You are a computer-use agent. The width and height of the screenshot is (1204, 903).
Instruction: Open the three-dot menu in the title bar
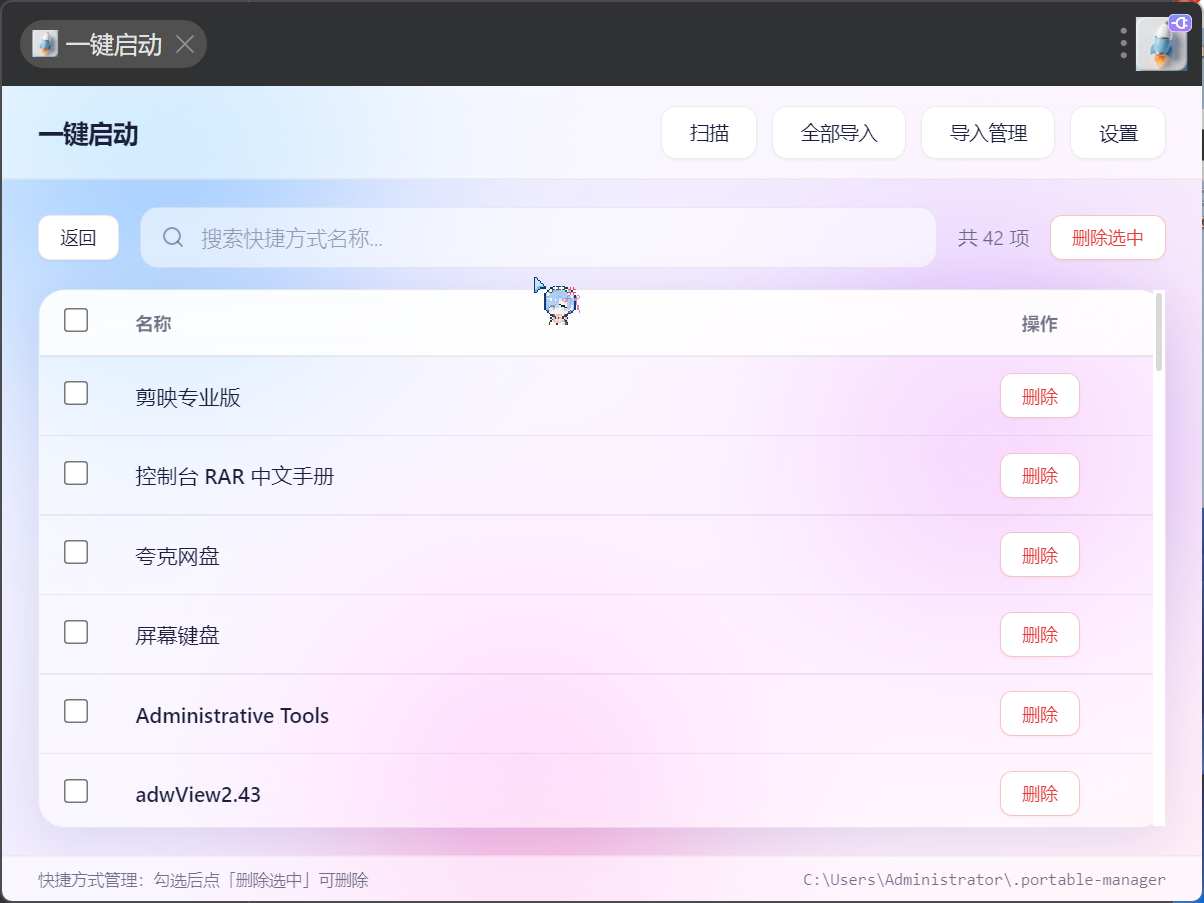tap(1124, 44)
